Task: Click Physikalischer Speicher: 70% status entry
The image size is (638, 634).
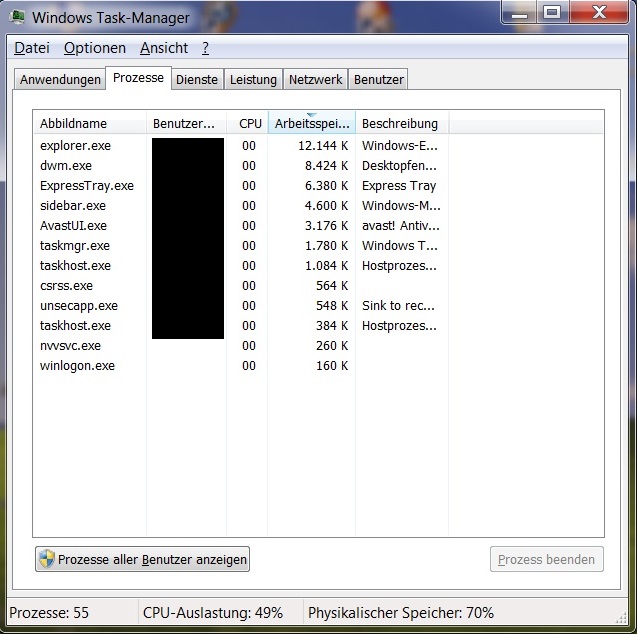Action: point(401,612)
